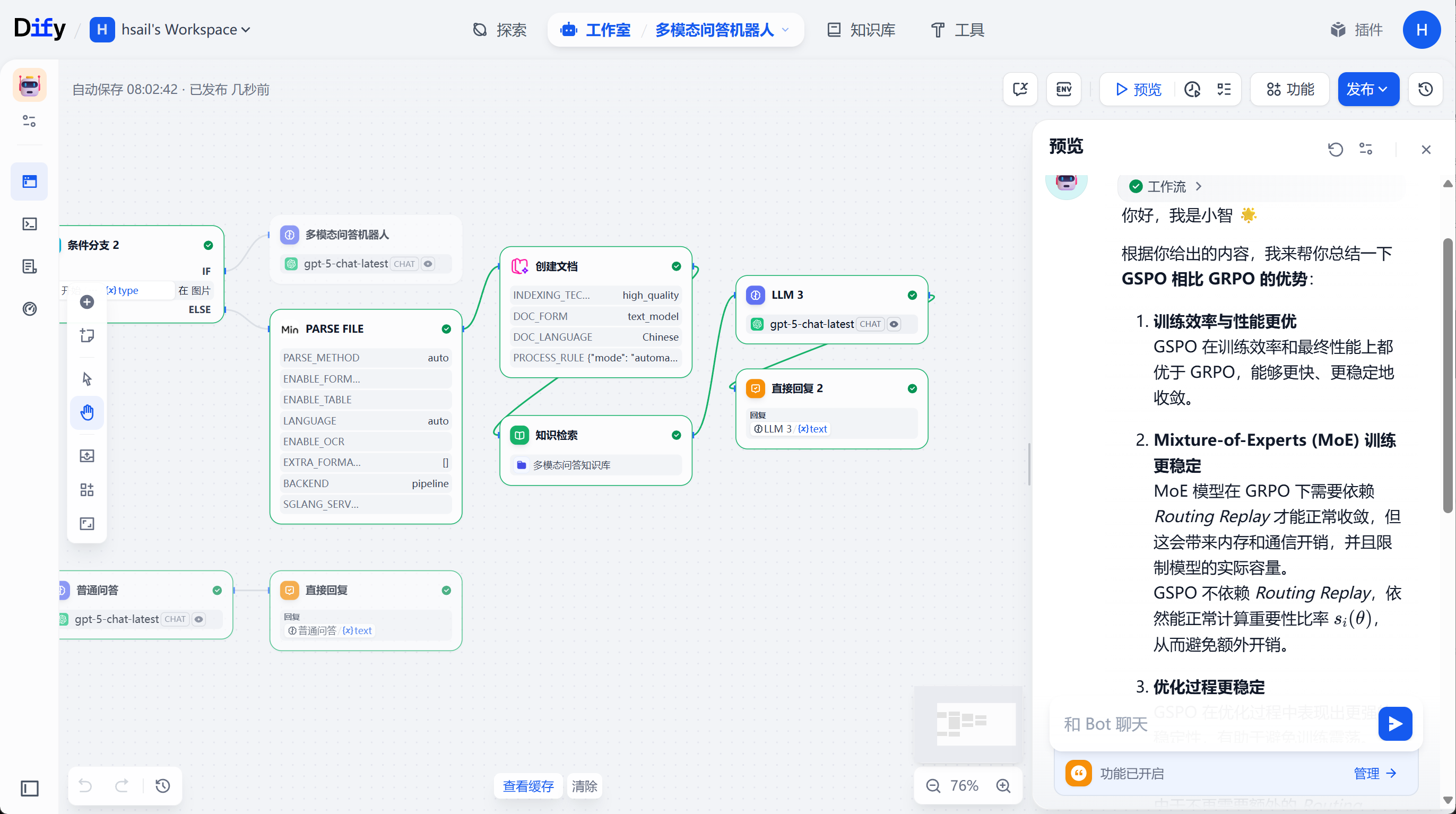Restart the preview conversation
1456x814 pixels.
[1336, 149]
